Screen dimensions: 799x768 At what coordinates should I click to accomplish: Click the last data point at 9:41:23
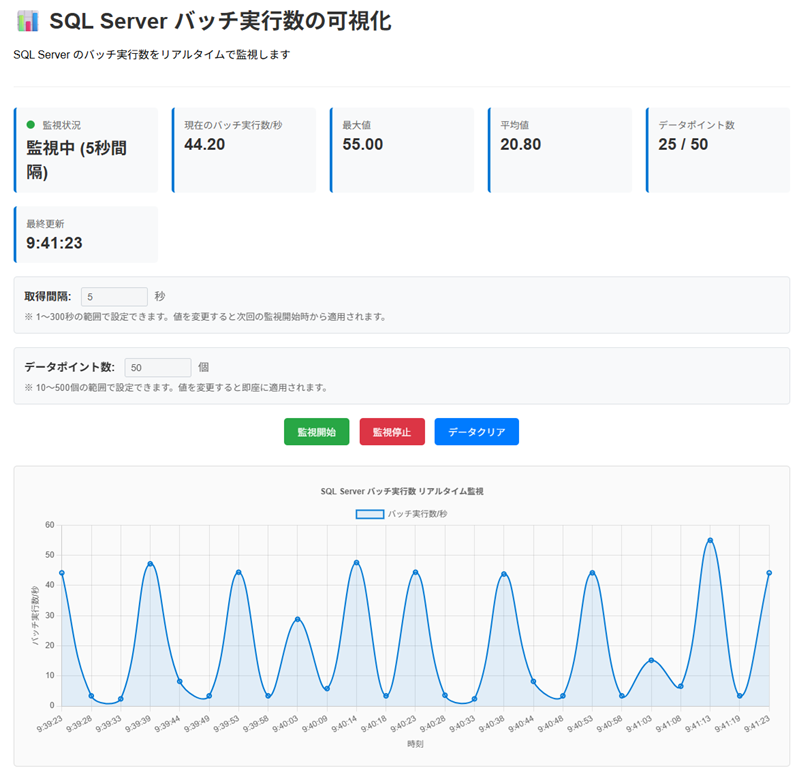tap(769, 573)
